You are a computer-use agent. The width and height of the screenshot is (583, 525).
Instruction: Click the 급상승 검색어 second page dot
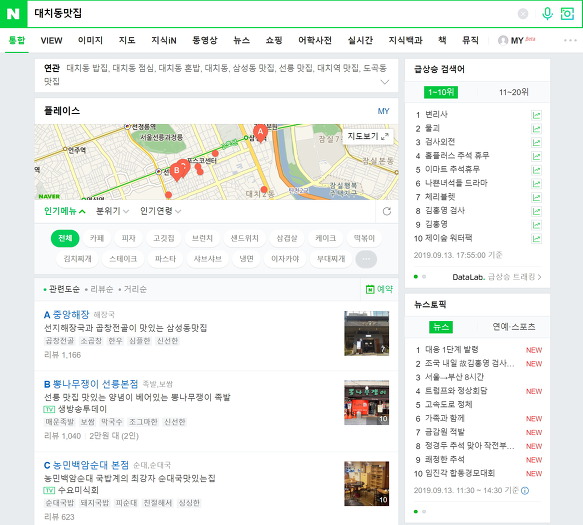[x=424, y=277]
